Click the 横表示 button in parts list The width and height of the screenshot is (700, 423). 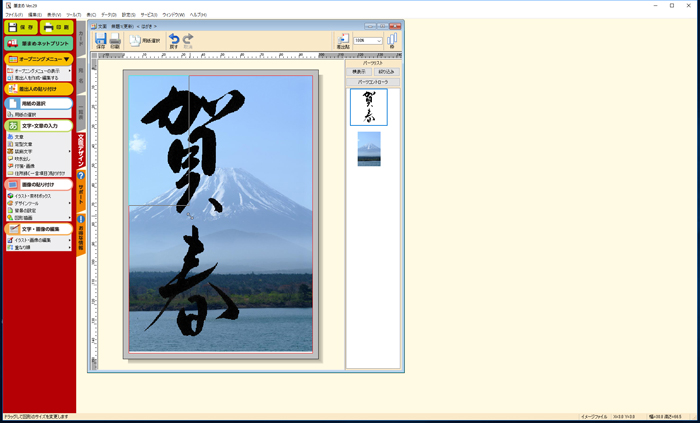[358, 72]
